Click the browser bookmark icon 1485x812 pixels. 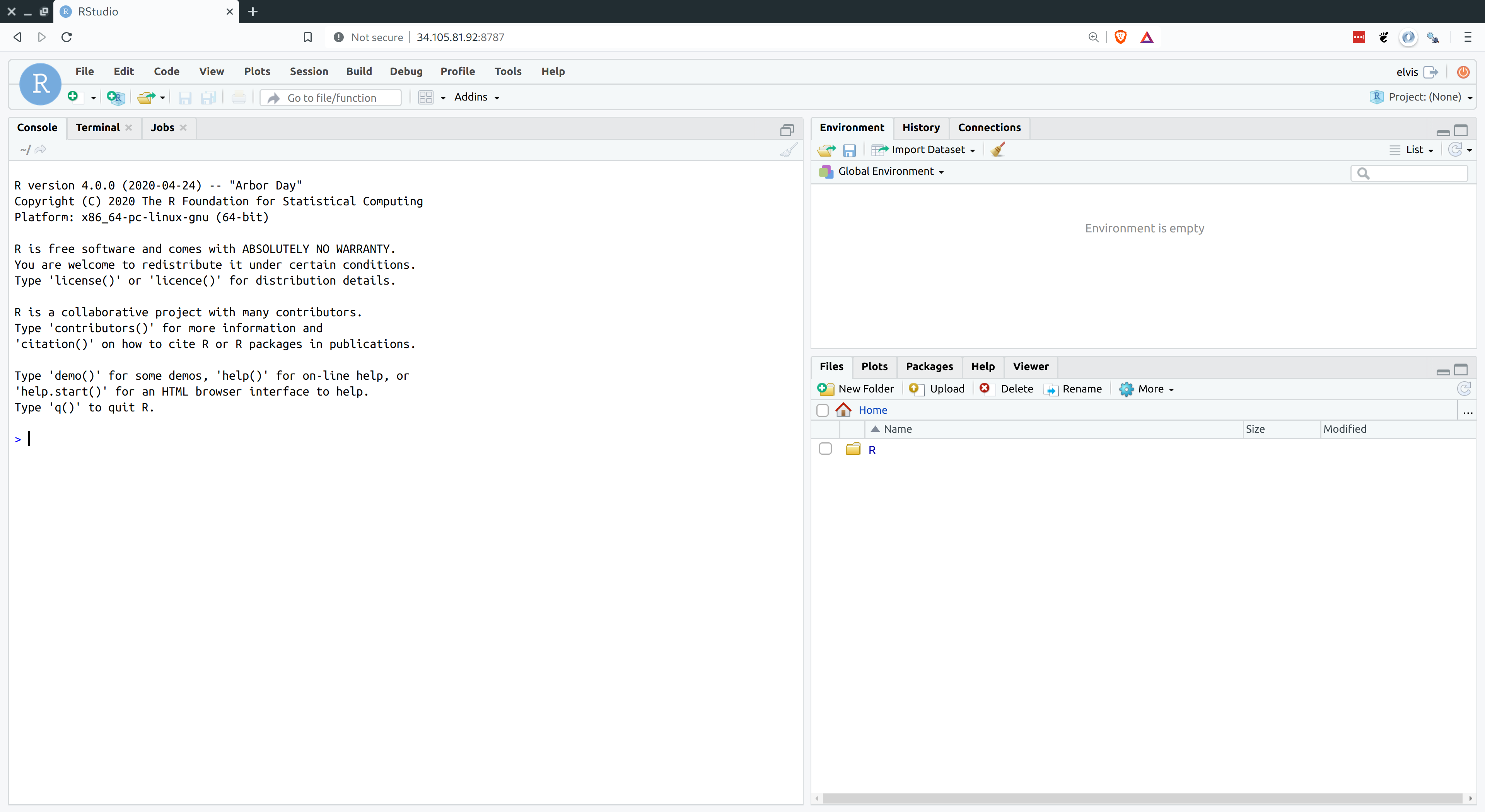[308, 37]
